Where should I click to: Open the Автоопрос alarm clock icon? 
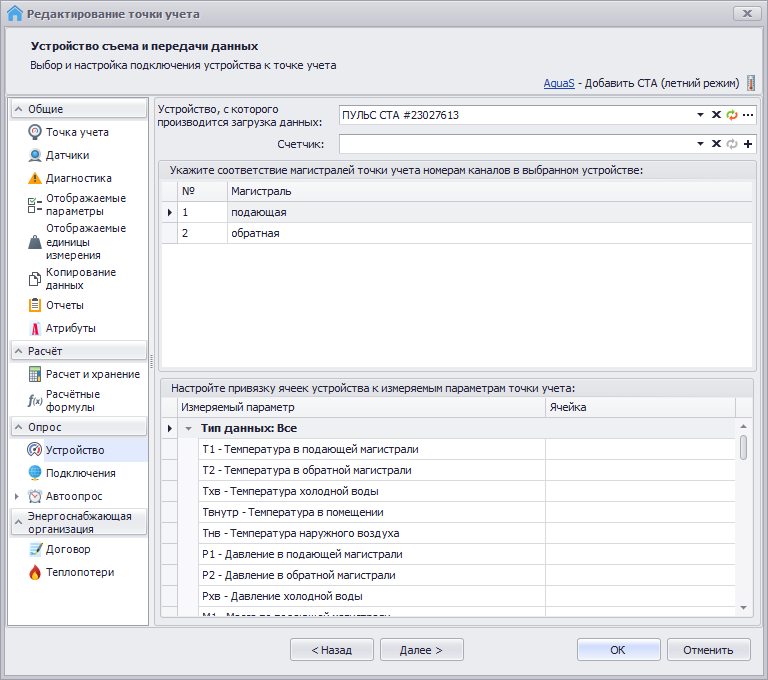(35, 496)
